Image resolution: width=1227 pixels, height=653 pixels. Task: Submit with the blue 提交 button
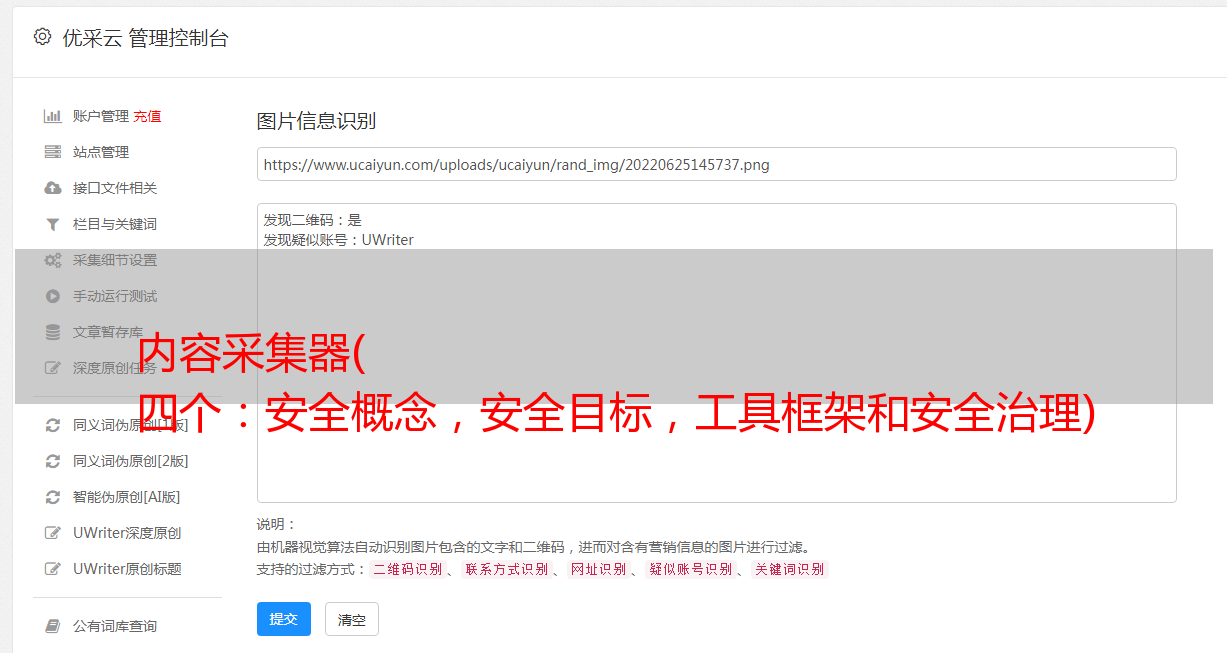point(284,619)
